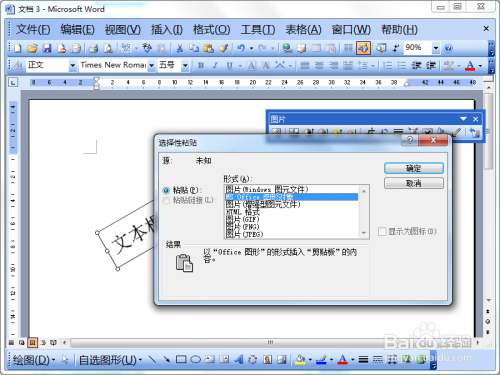Open a file with the folder icon
Screen dimensions: 500x375
pos(32,48)
